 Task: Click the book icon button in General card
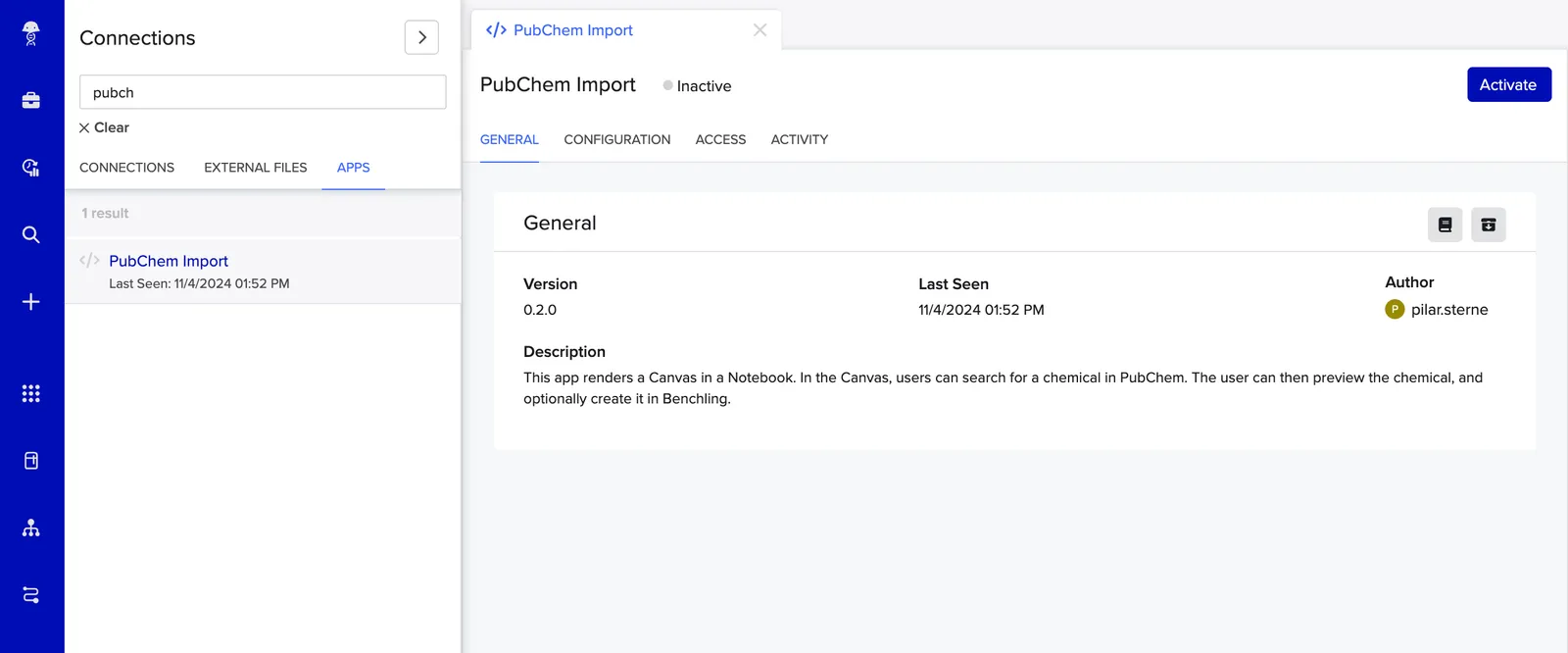click(1445, 225)
